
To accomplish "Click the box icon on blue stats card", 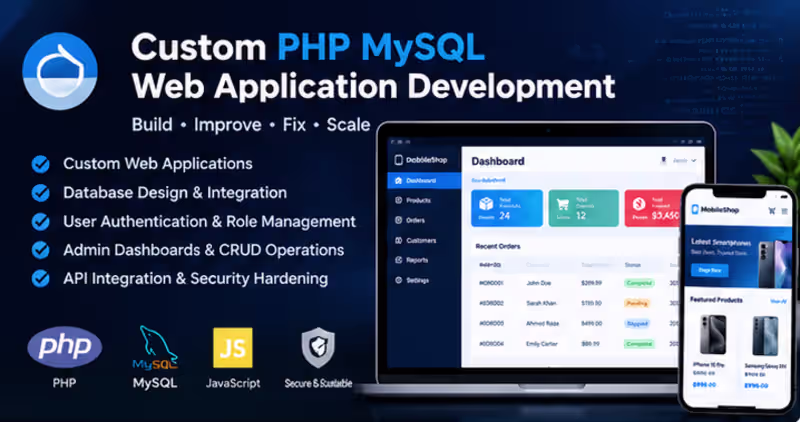I will coord(486,204).
